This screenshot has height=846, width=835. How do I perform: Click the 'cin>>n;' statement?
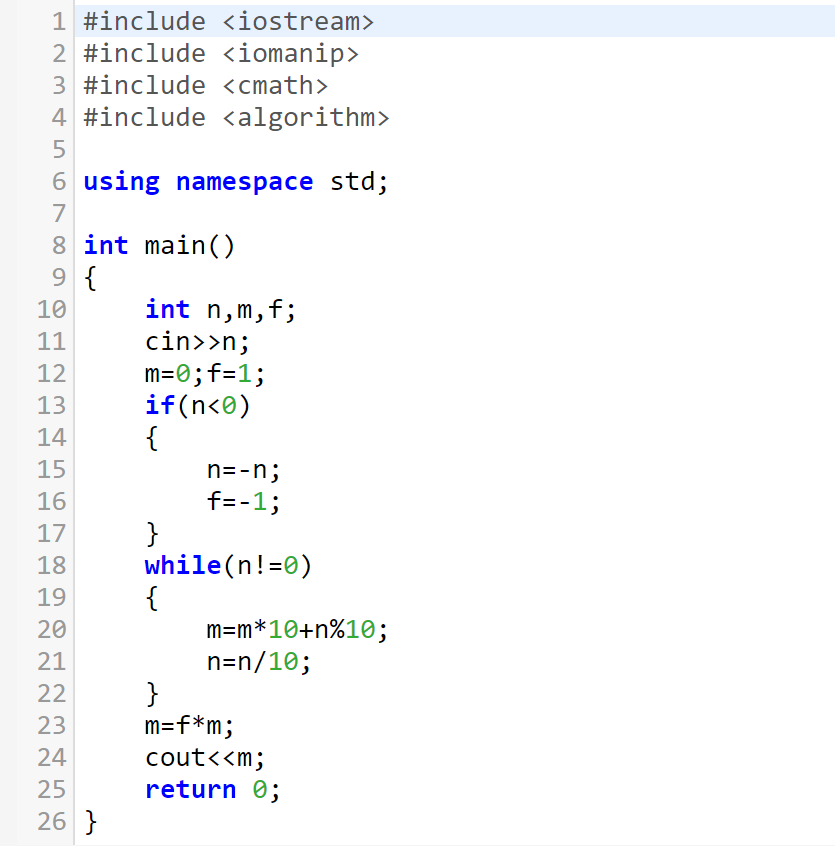tap(197, 342)
